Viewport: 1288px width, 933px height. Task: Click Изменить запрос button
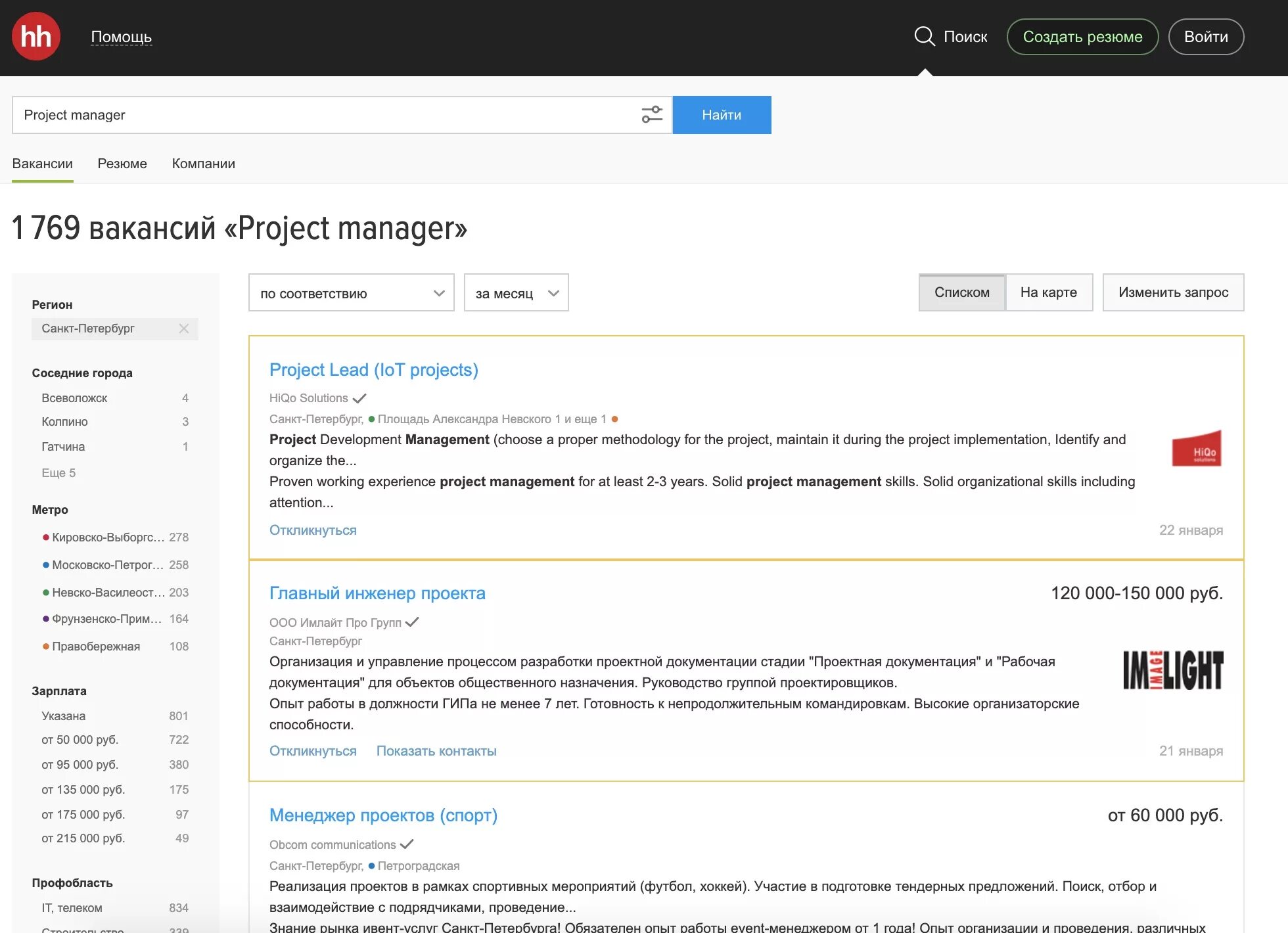[1174, 292]
